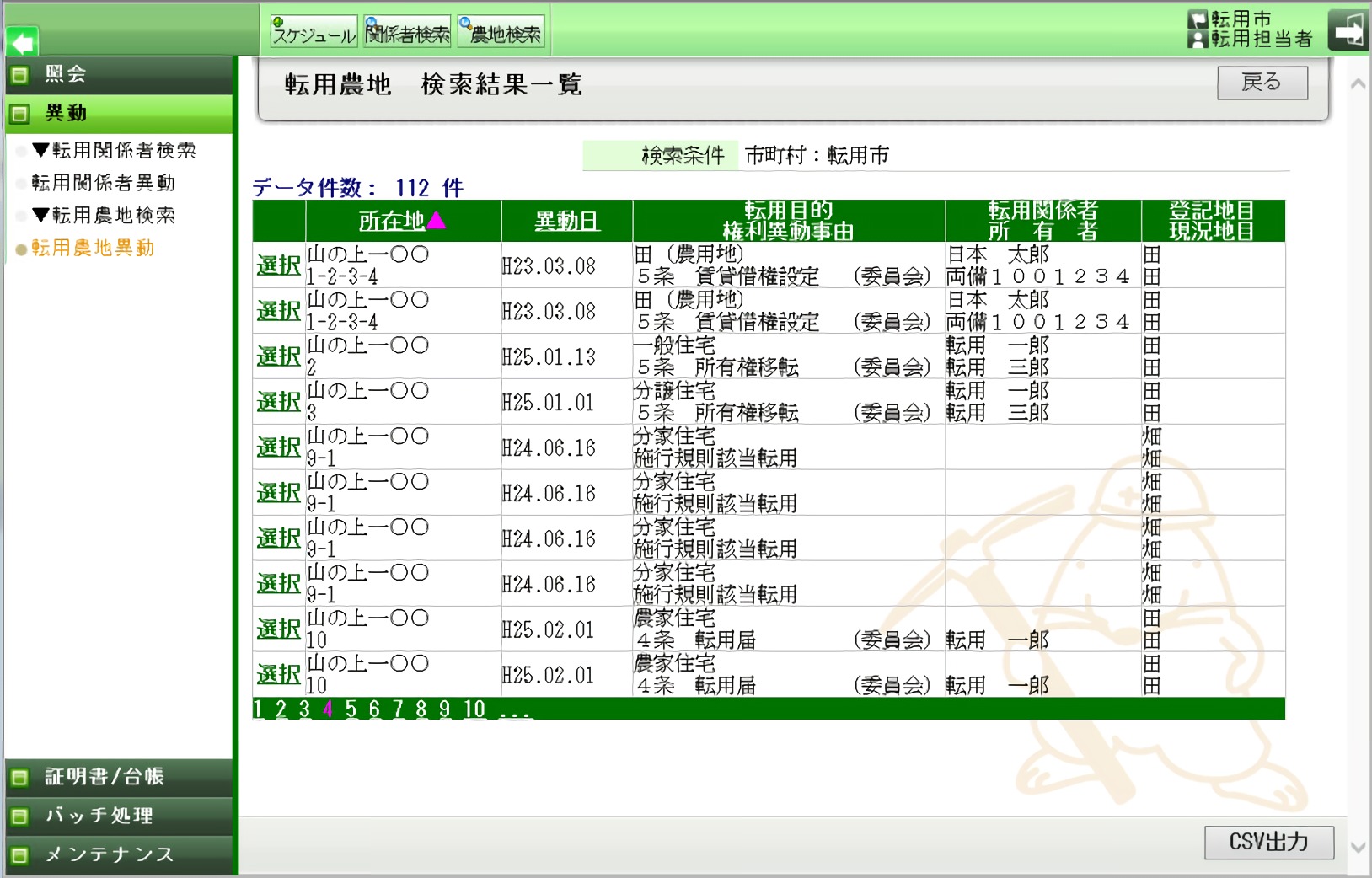
Task: Open ▼転用関係者検索 in the sidebar
Action: [114, 150]
